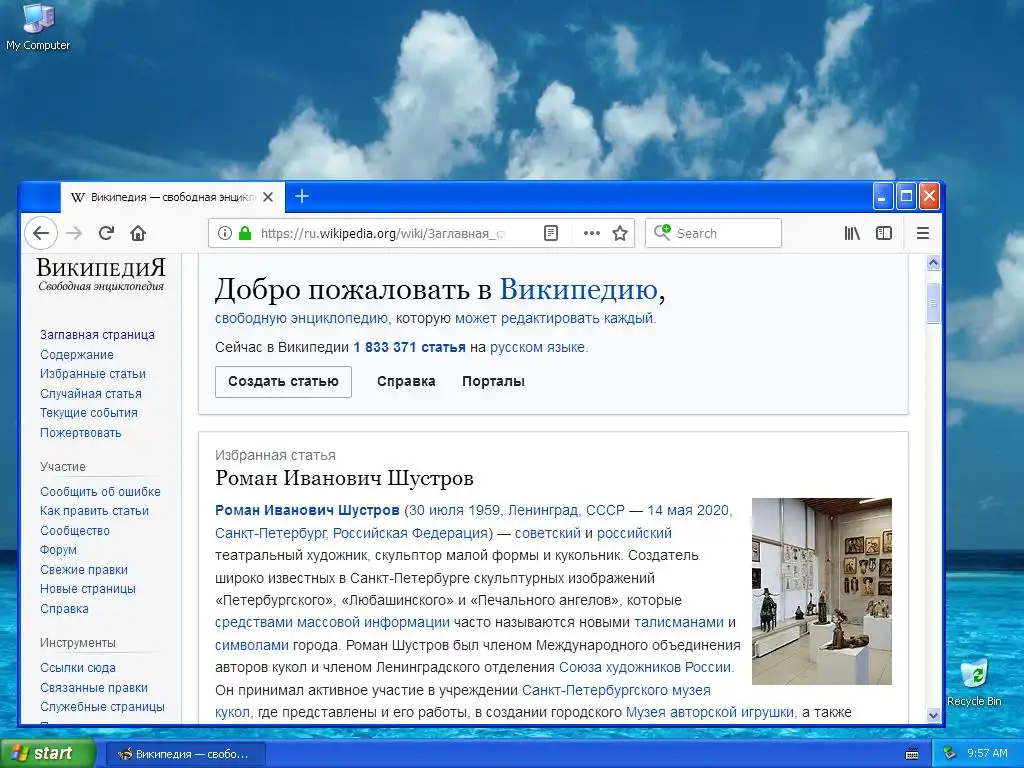The height and width of the screenshot is (768, 1024).
Task: Show sidebars icon
Action: click(x=884, y=233)
